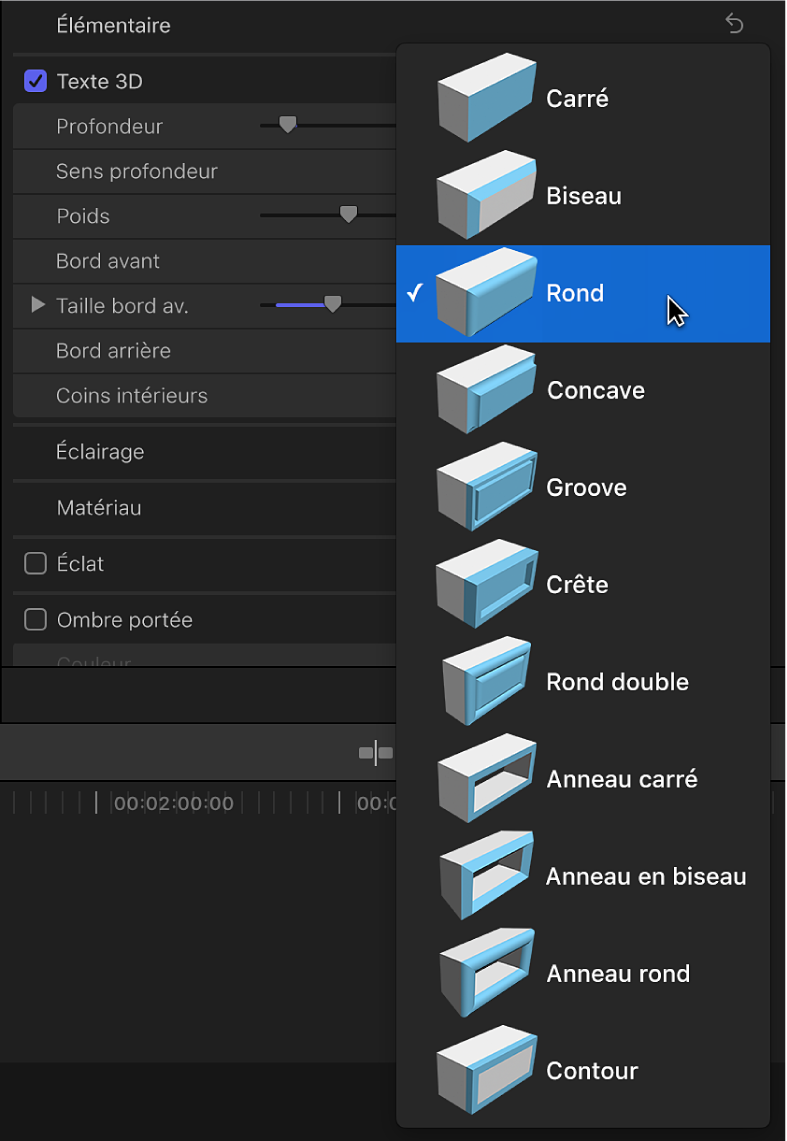Click the 00:02:00:00 timecode on the ruler
Screen dimensions: 787x1141
coord(173,803)
